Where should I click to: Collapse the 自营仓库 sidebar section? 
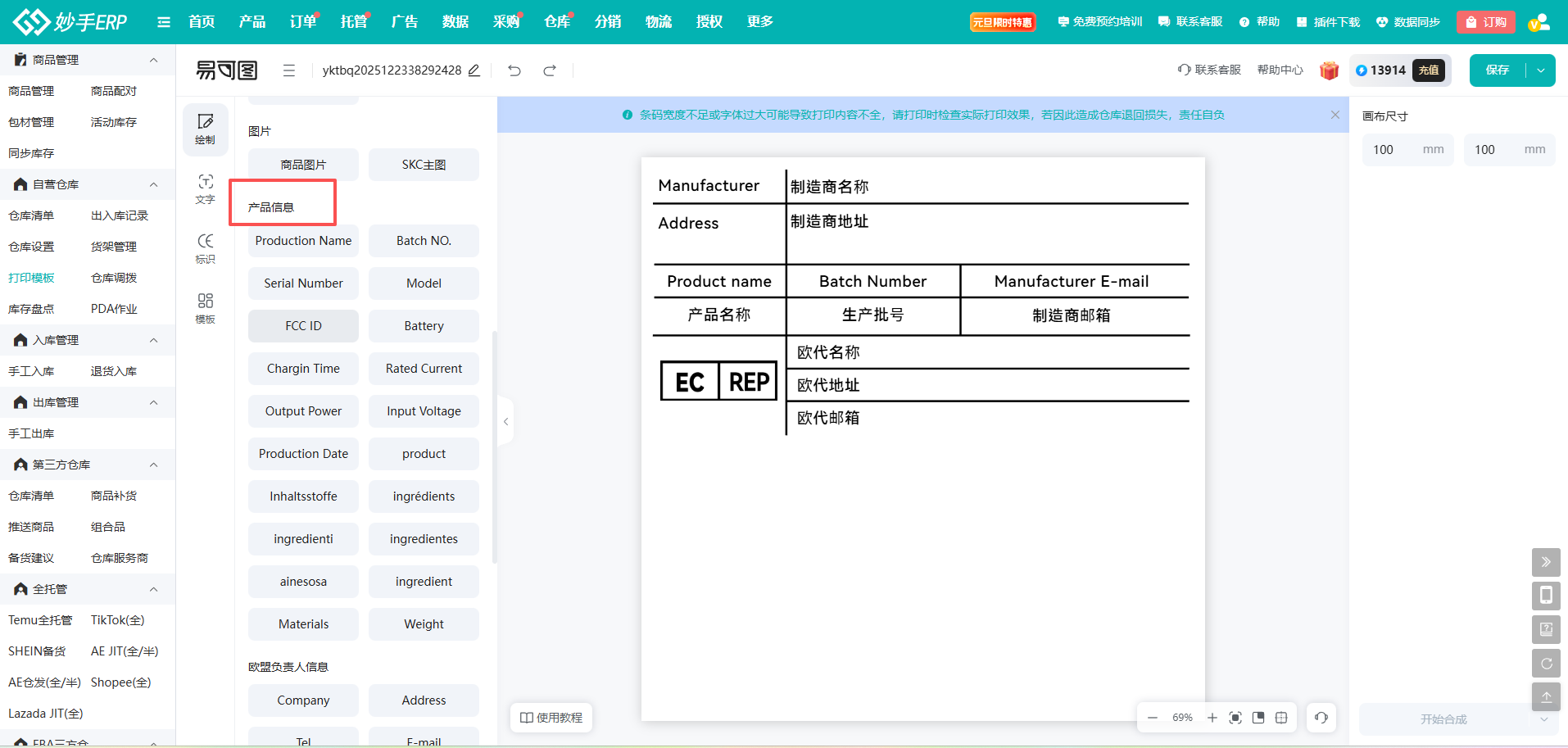coord(153,184)
